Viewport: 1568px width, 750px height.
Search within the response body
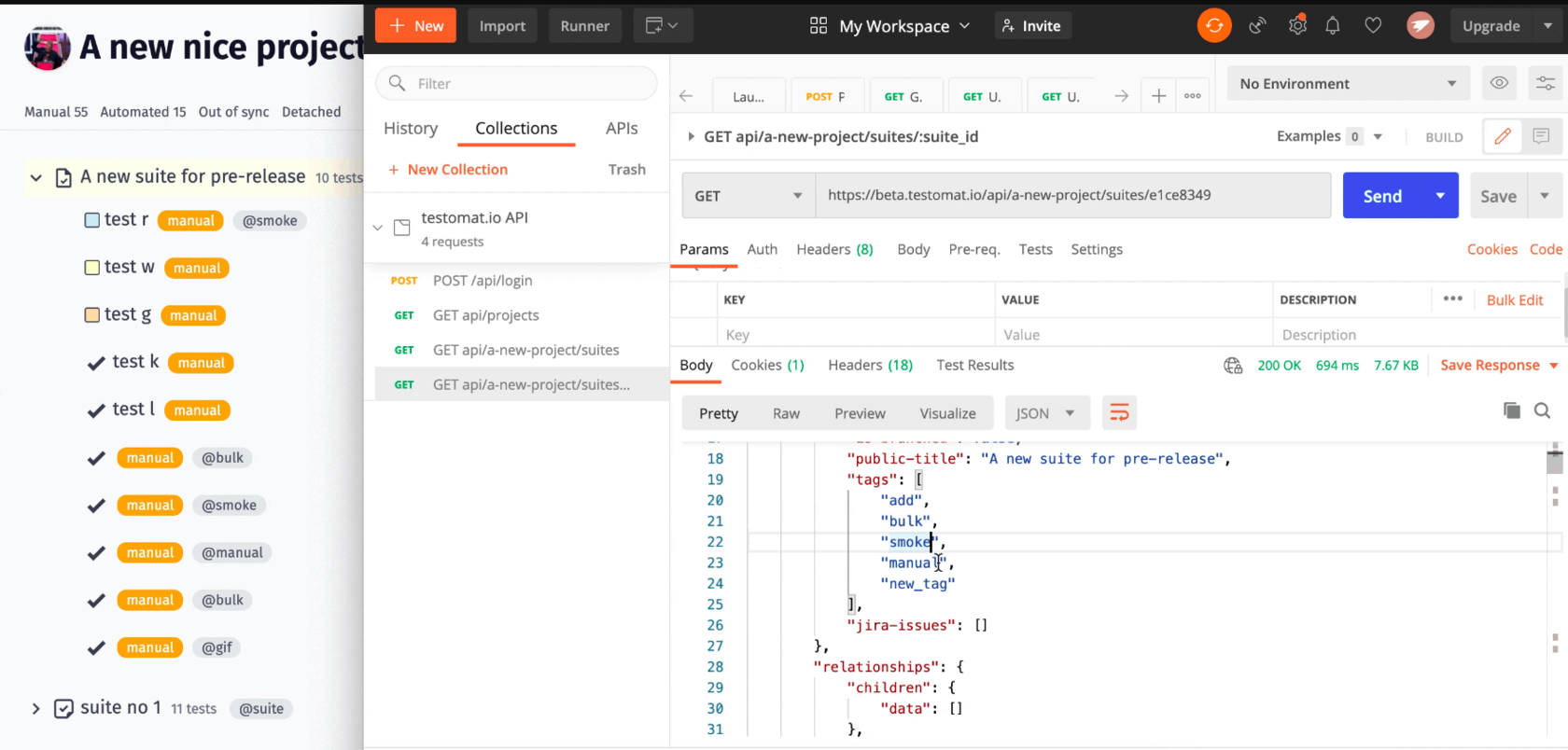coord(1542,410)
